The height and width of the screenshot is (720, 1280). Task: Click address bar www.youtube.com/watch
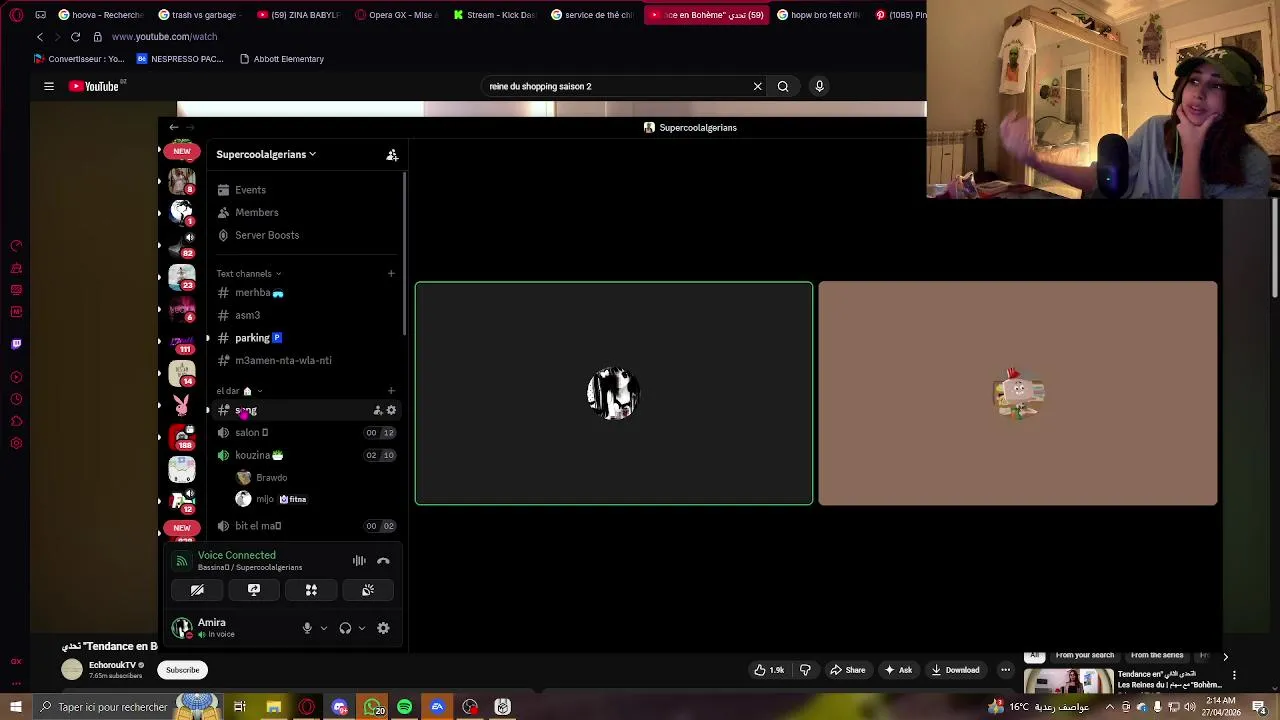pos(164,37)
